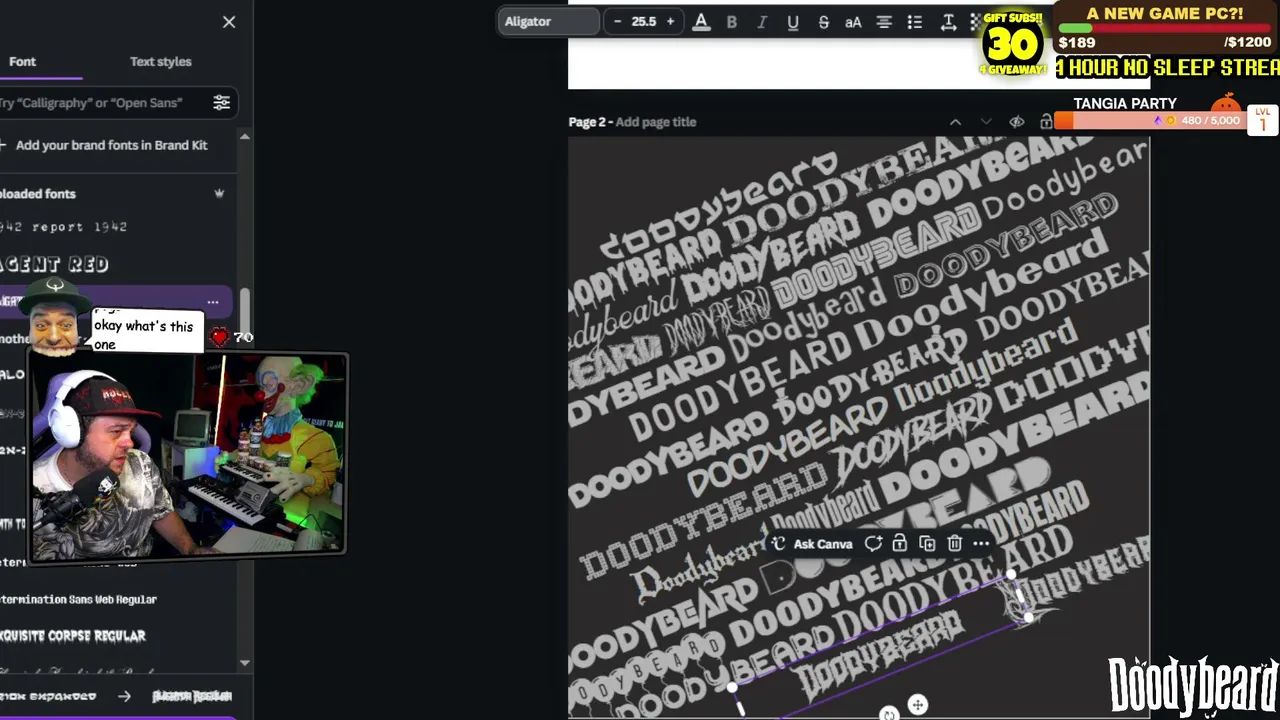Choose the Agent Red font
1280x720 pixels.
click(x=55, y=264)
